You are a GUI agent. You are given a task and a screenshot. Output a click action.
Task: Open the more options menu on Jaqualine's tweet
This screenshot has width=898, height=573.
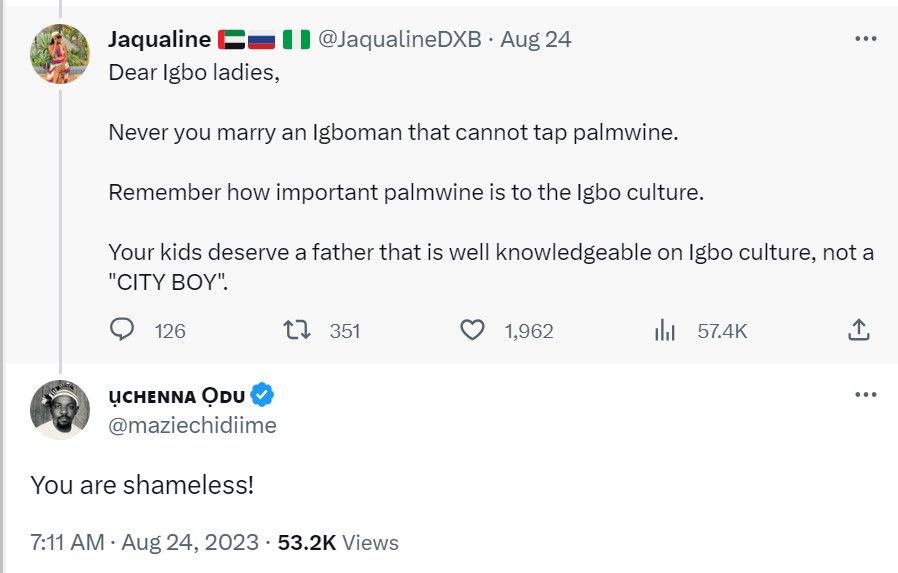tap(865, 39)
